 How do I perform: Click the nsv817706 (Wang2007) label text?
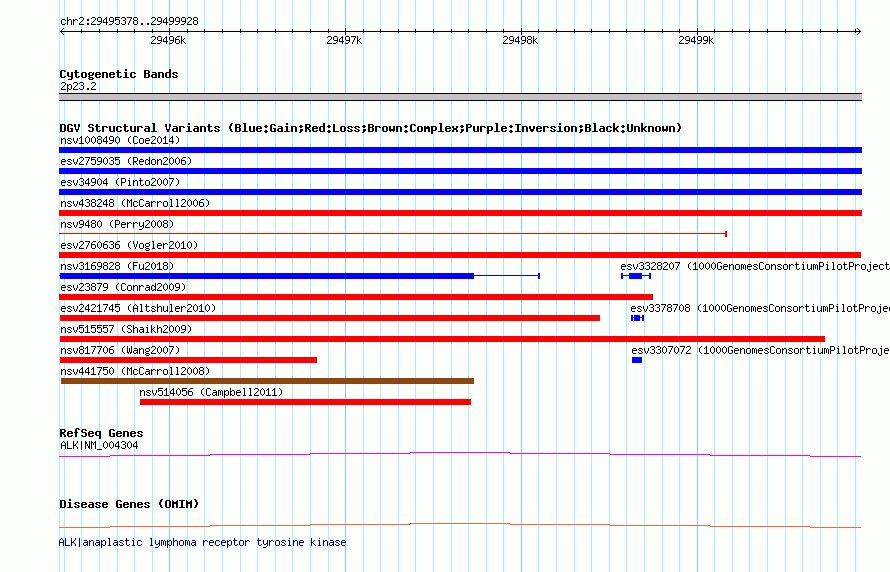pyautogui.click(x=120, y=350)
